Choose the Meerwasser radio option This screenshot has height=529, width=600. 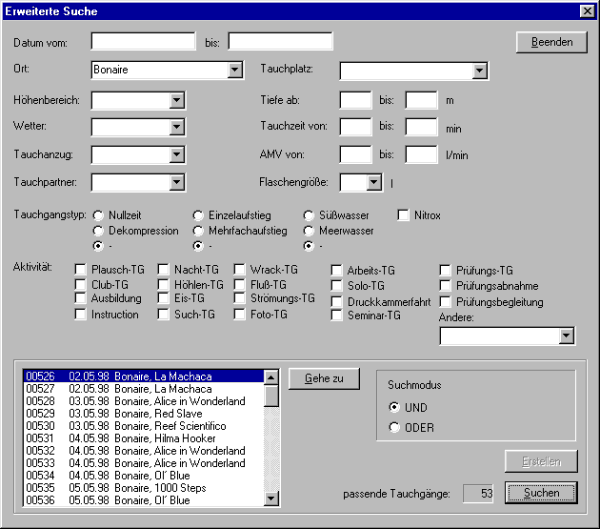point(310,230)
